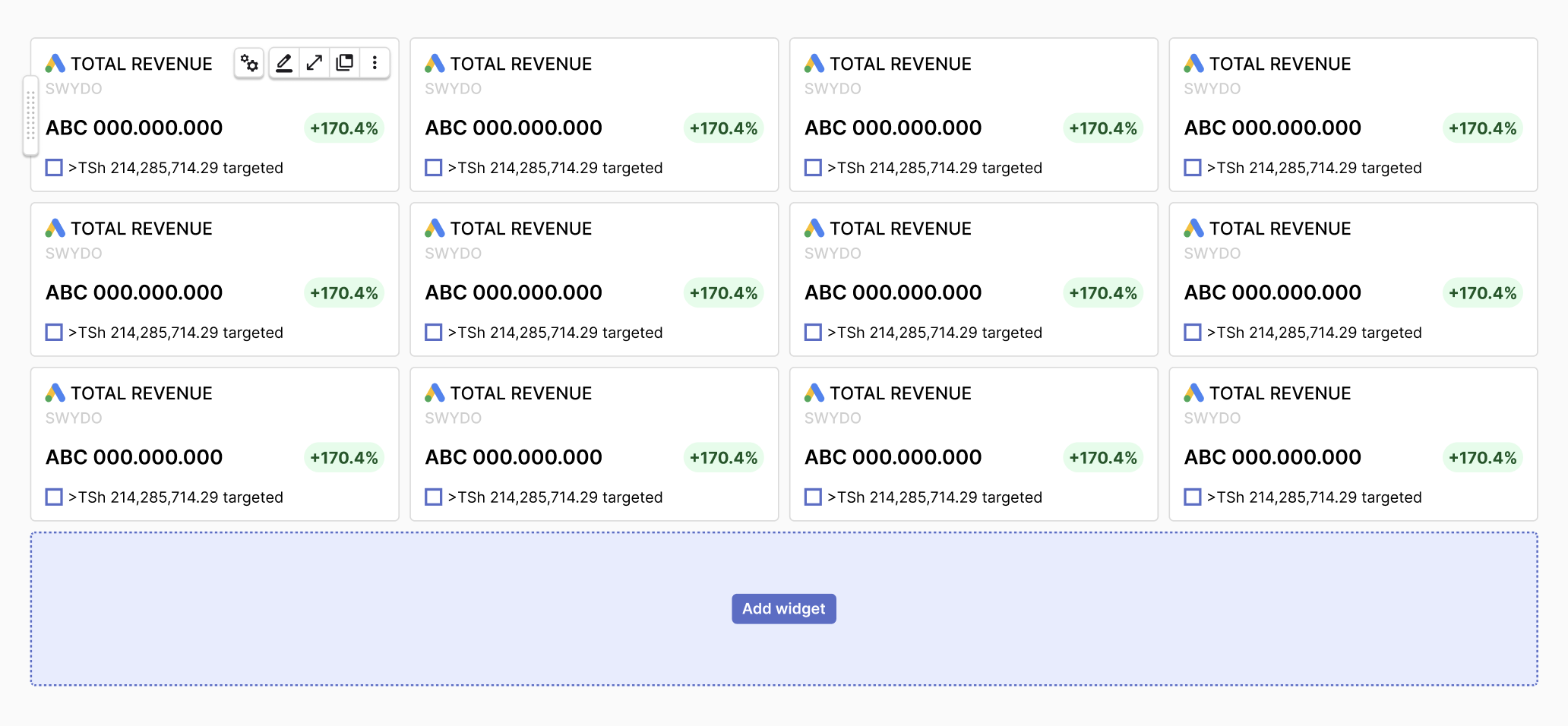Tick the targeted checkbox in top row, third widget
The height and width of the screenshot is (726, 1568).
pyautogui.click(x=814, y=167)
